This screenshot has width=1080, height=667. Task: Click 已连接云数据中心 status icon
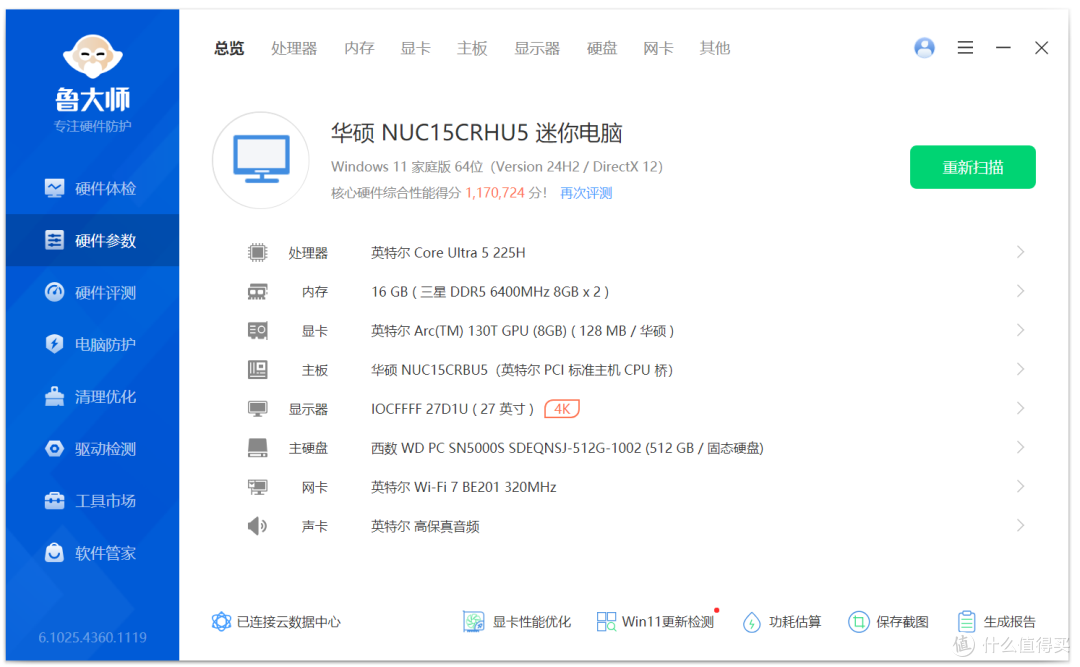pyautogui.click(x=221, y=622)
